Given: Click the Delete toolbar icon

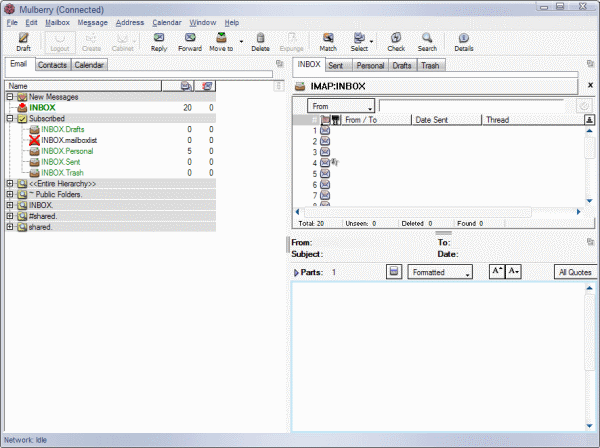Looking at the screenshot, I should [x=260, y=42].
